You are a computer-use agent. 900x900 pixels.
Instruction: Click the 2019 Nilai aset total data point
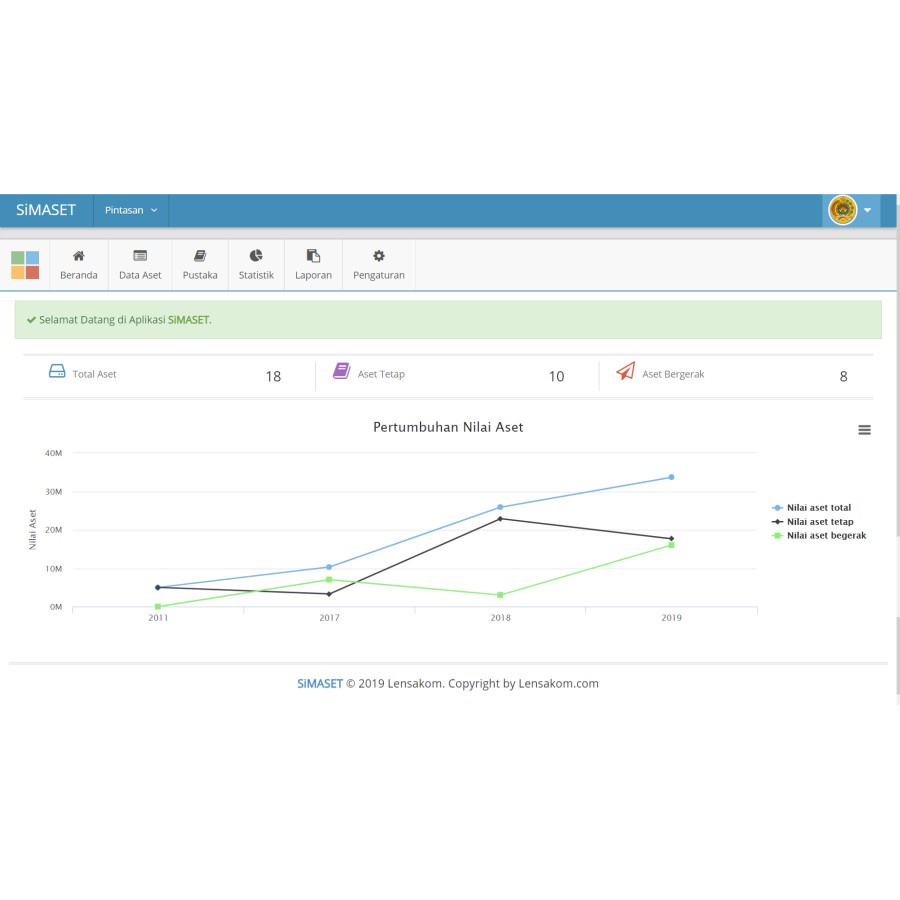[671, 477]
